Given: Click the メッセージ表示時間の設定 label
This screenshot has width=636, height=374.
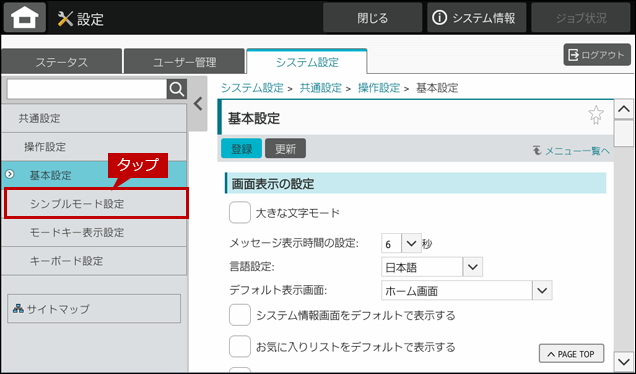Looking at the screenshot, I should tap(294, 243).
